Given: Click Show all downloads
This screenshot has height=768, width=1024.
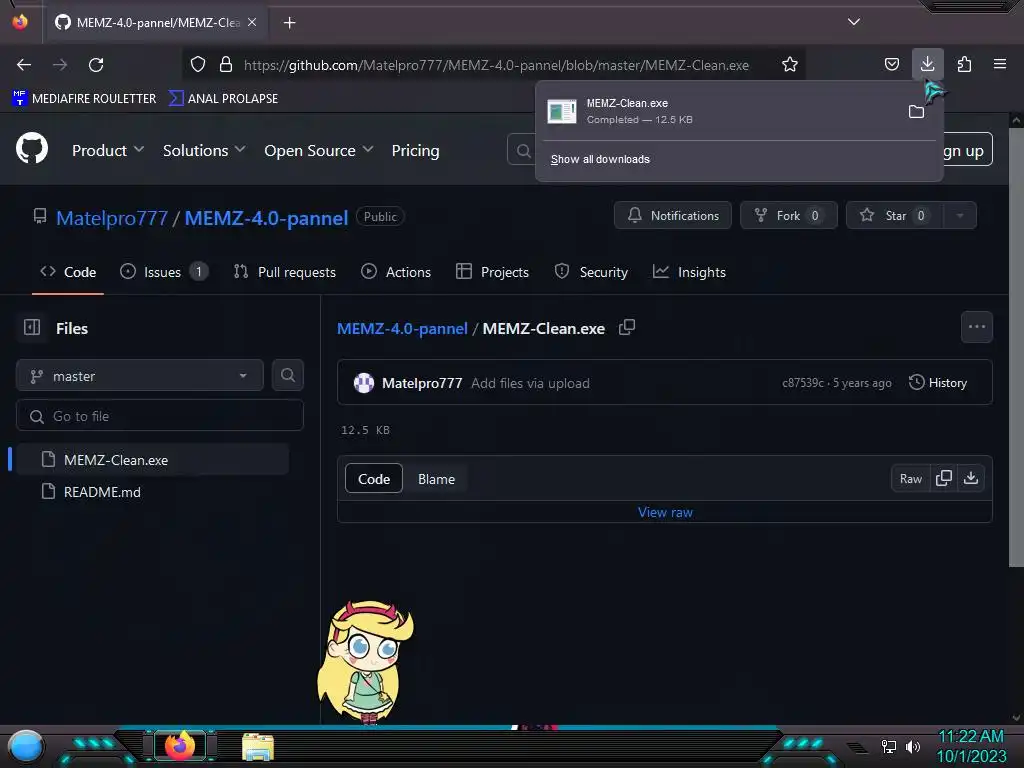Looking at the screenshot, I should 600,159.
